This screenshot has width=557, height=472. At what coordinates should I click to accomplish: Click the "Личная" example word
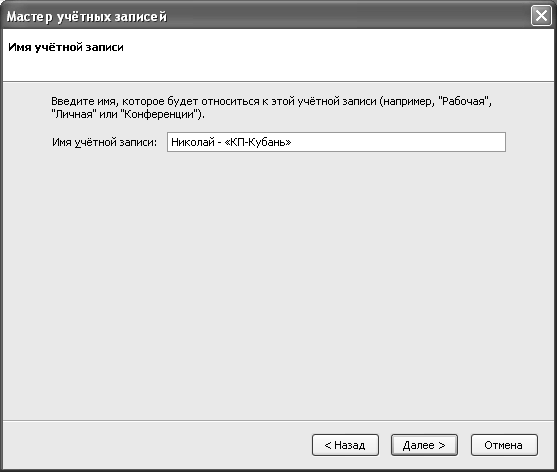74,114
